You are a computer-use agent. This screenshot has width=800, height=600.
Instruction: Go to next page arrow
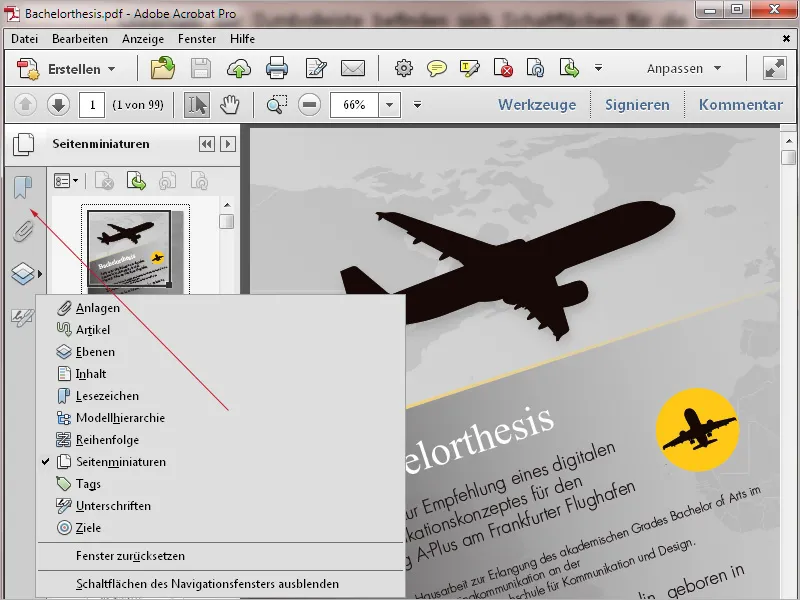click(x=58, y=105)
